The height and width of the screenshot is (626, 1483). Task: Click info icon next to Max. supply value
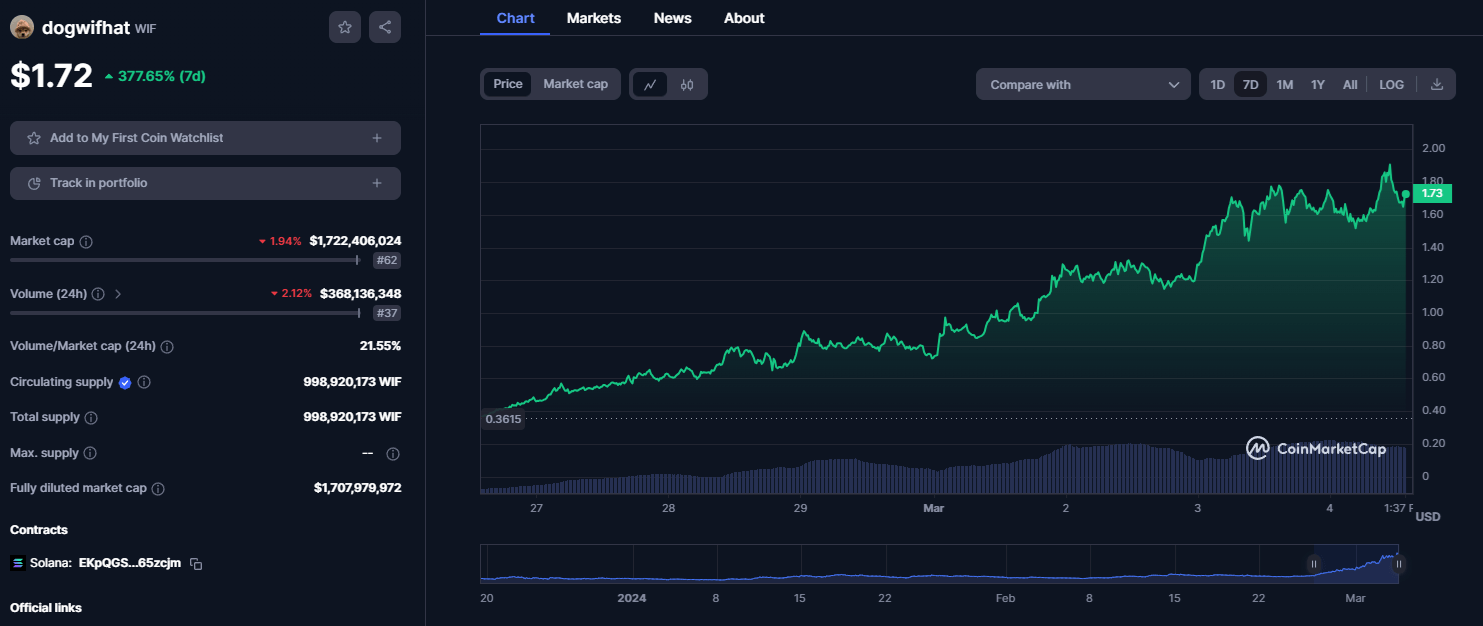coord(393,454)
